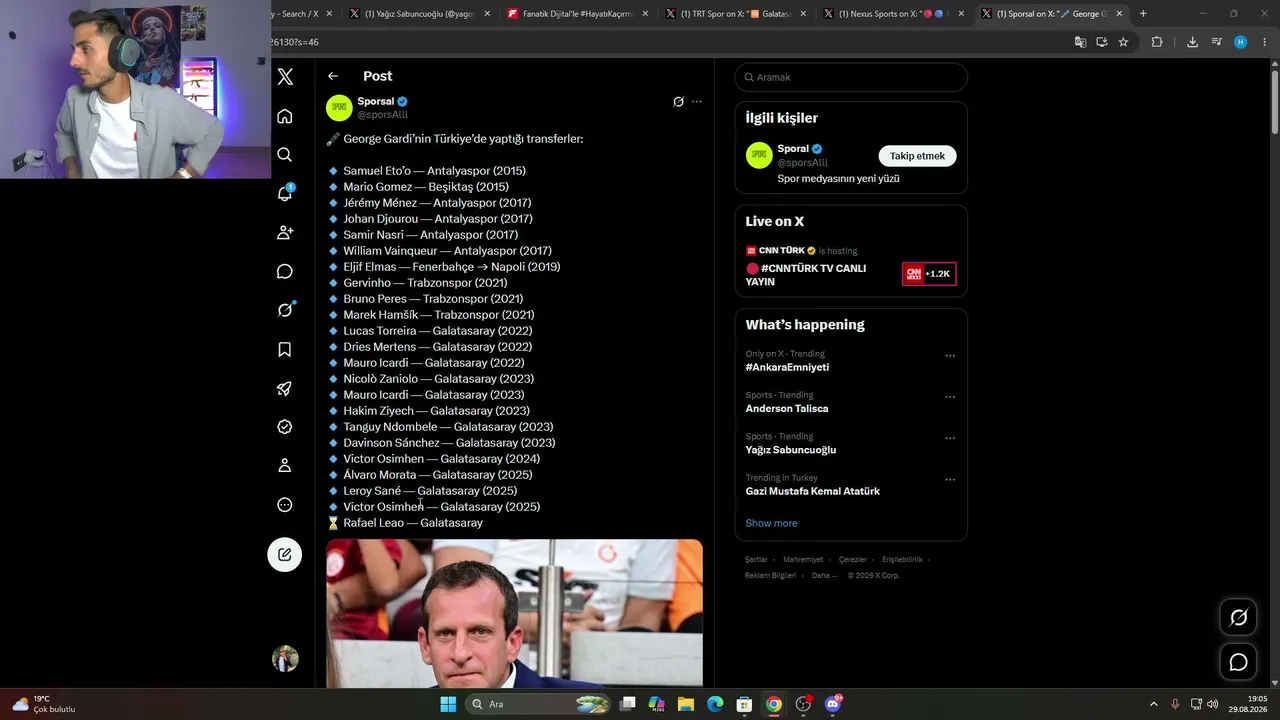
Task: Open the Çerezler footer link
Action: (853, 560)
